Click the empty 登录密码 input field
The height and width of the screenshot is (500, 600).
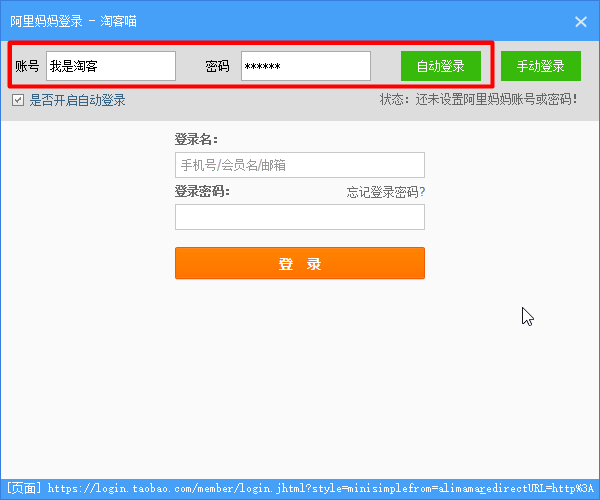[300, 217]
